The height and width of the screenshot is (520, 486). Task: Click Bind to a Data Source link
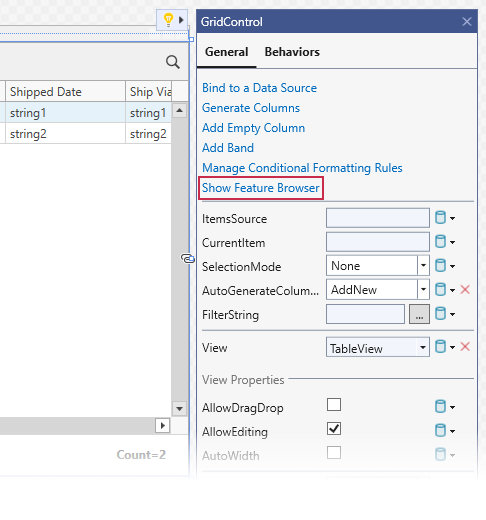(x=259, y=88)
